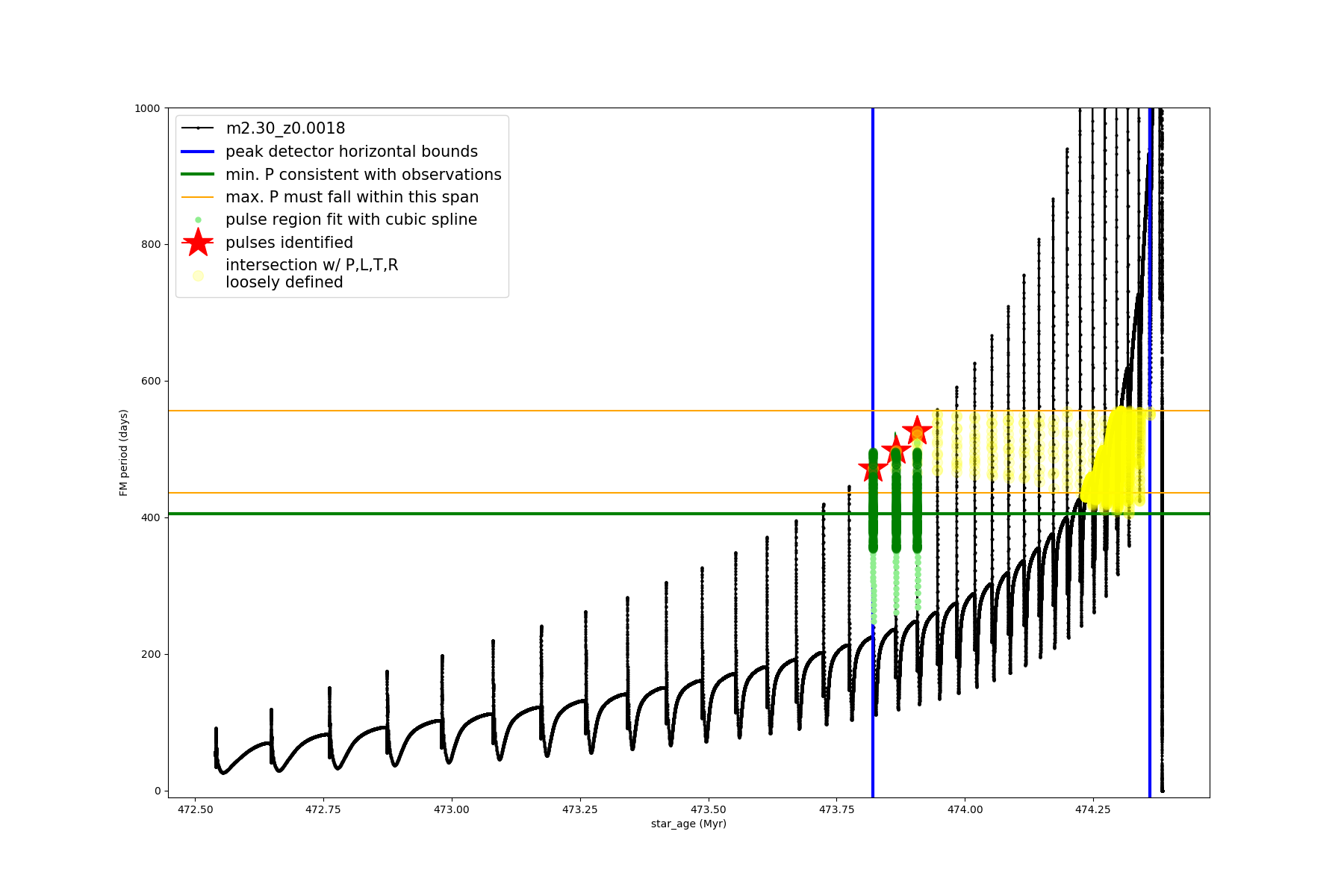Viewport: 1344px width, 896px height.
Task: Click the 'pulses identified' legend label
Action: (289, 243)
